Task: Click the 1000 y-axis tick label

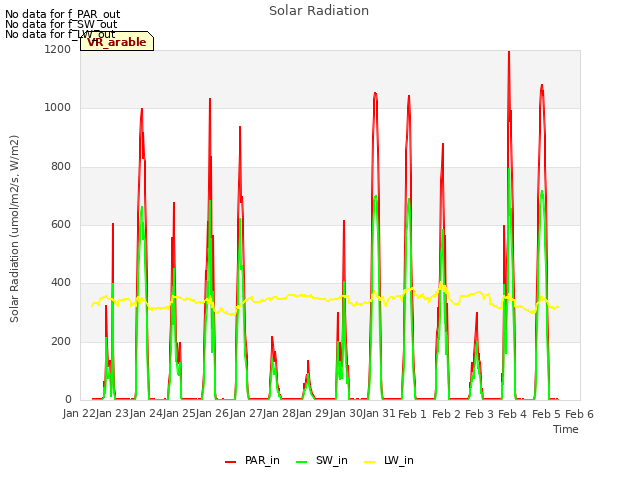Action: [58, 108]
